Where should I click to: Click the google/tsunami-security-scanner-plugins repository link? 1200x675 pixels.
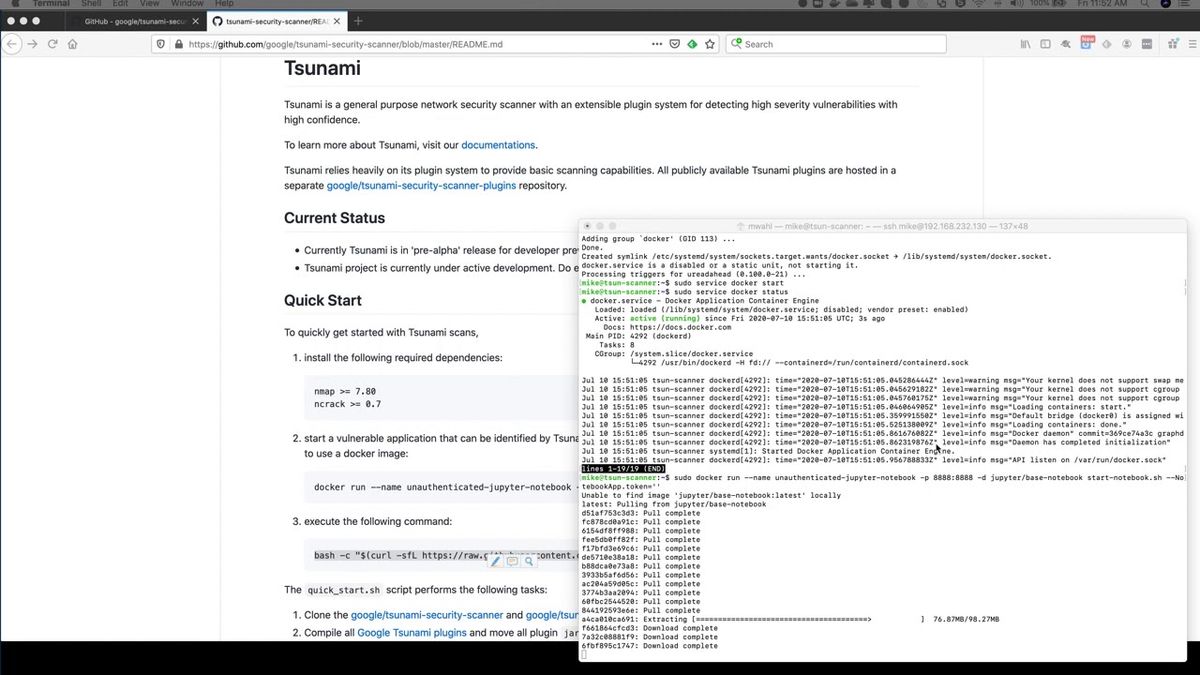[423, 185]
